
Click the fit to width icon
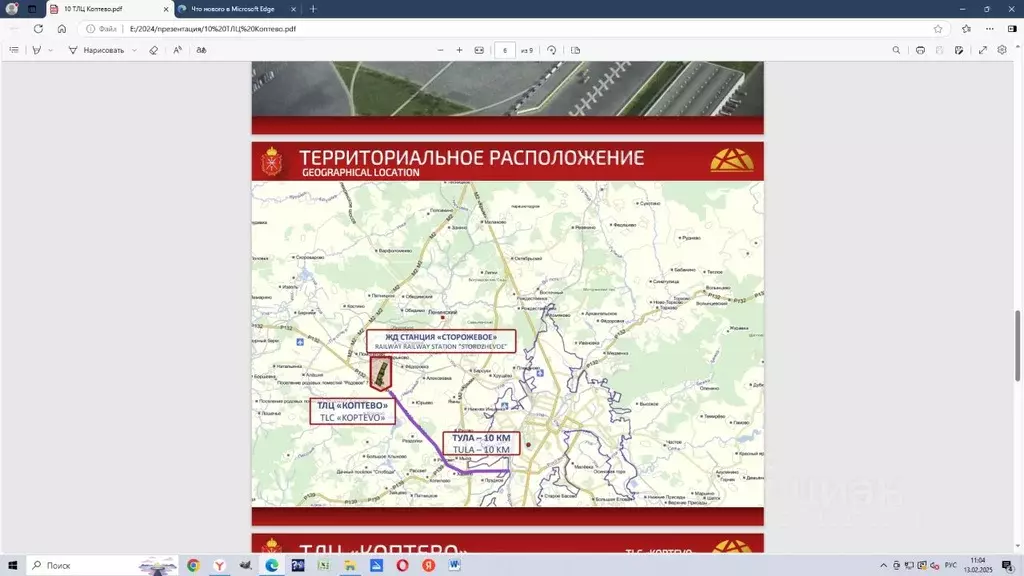pyautogui.click(x=479, y=50)
